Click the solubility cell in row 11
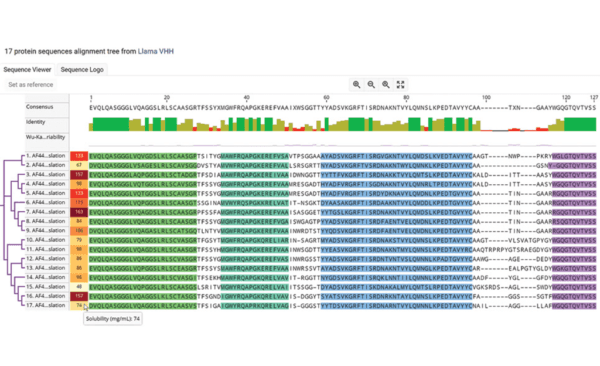Image resolution: width=600 pixels, height=366 pixels. pyautogui.click(x=79, y=249)
